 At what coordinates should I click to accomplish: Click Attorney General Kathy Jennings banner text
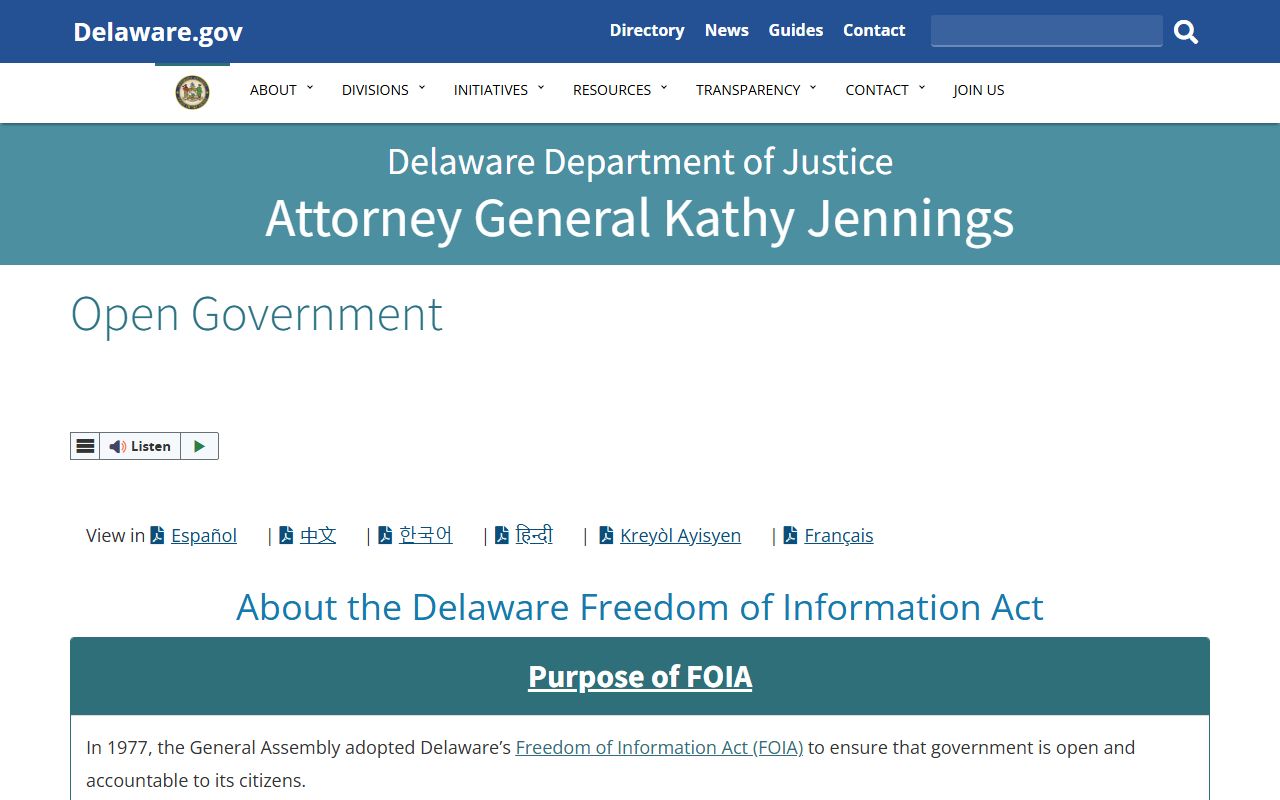(640, 219)
